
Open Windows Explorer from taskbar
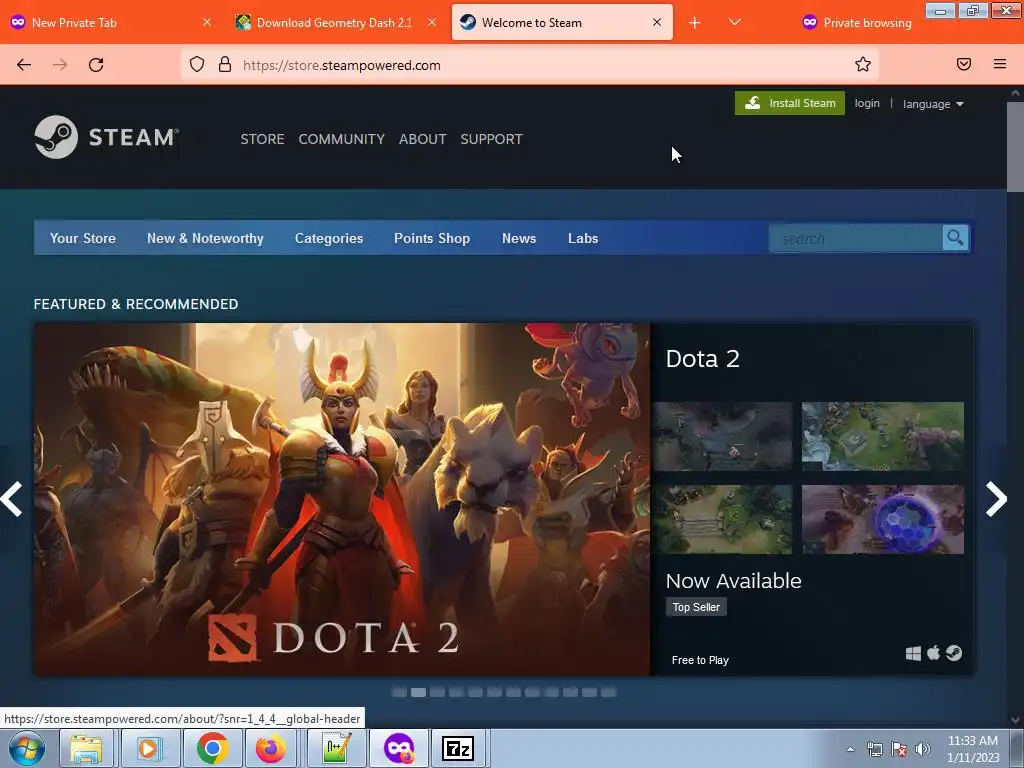point(86,748)
